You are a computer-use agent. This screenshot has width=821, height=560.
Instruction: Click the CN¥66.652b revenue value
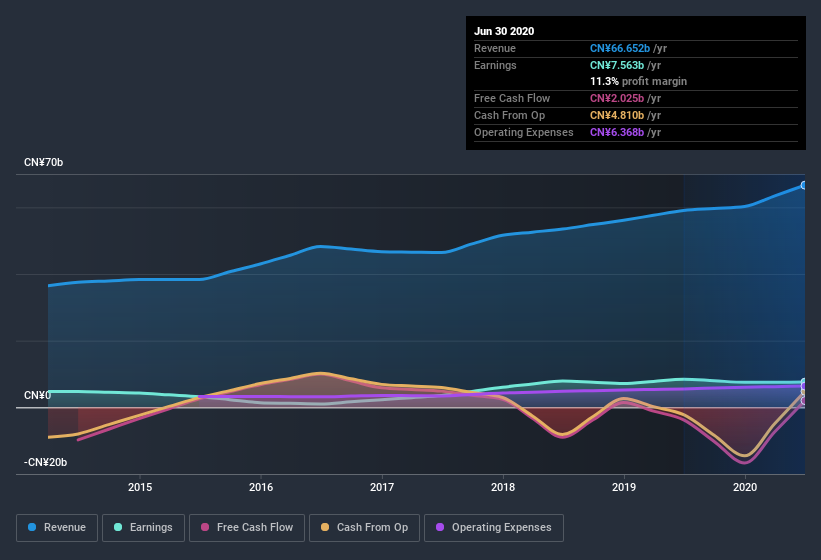620,49
